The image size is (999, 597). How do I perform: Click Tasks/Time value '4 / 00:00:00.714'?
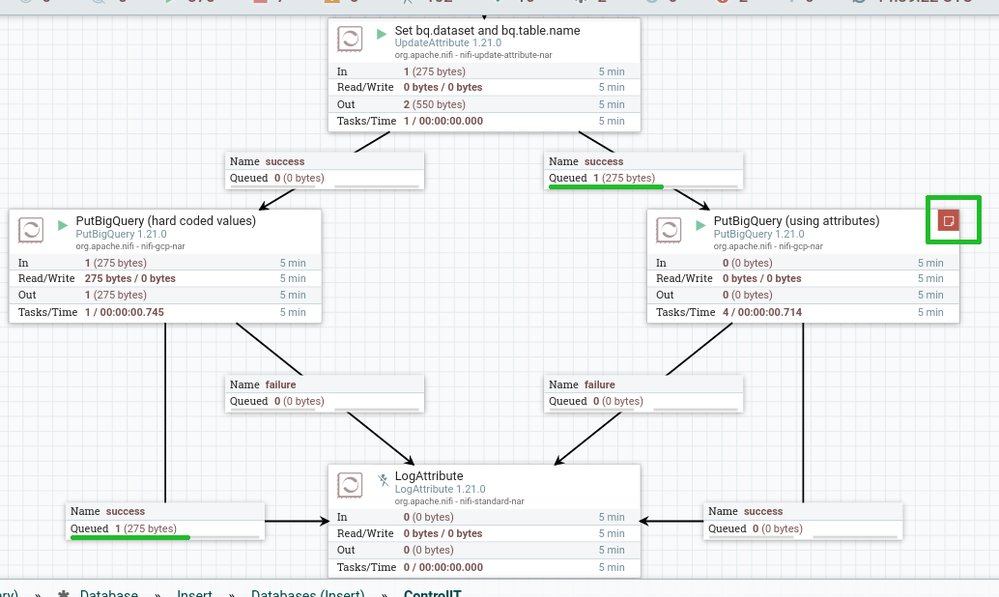762,312
